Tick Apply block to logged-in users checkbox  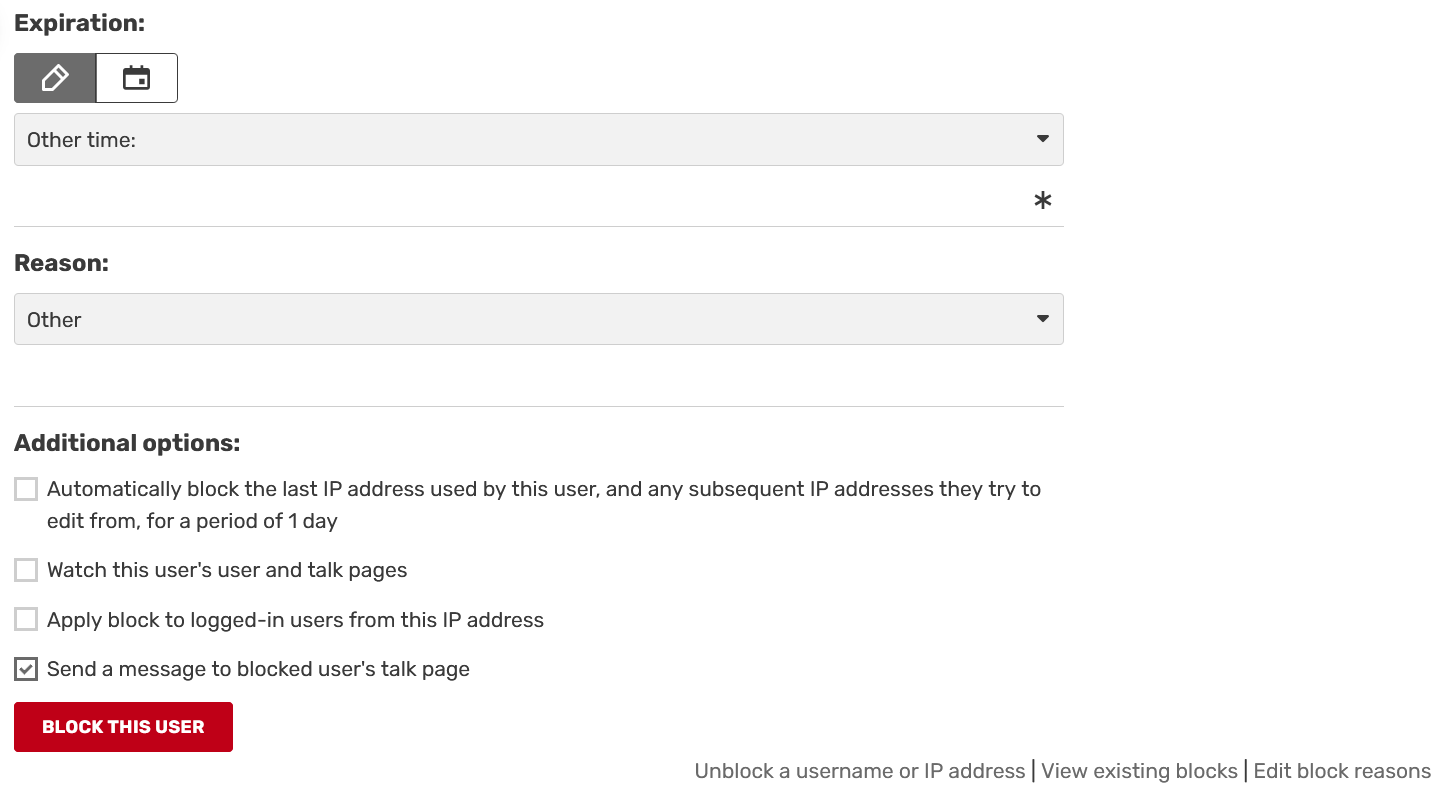[26, 619]
